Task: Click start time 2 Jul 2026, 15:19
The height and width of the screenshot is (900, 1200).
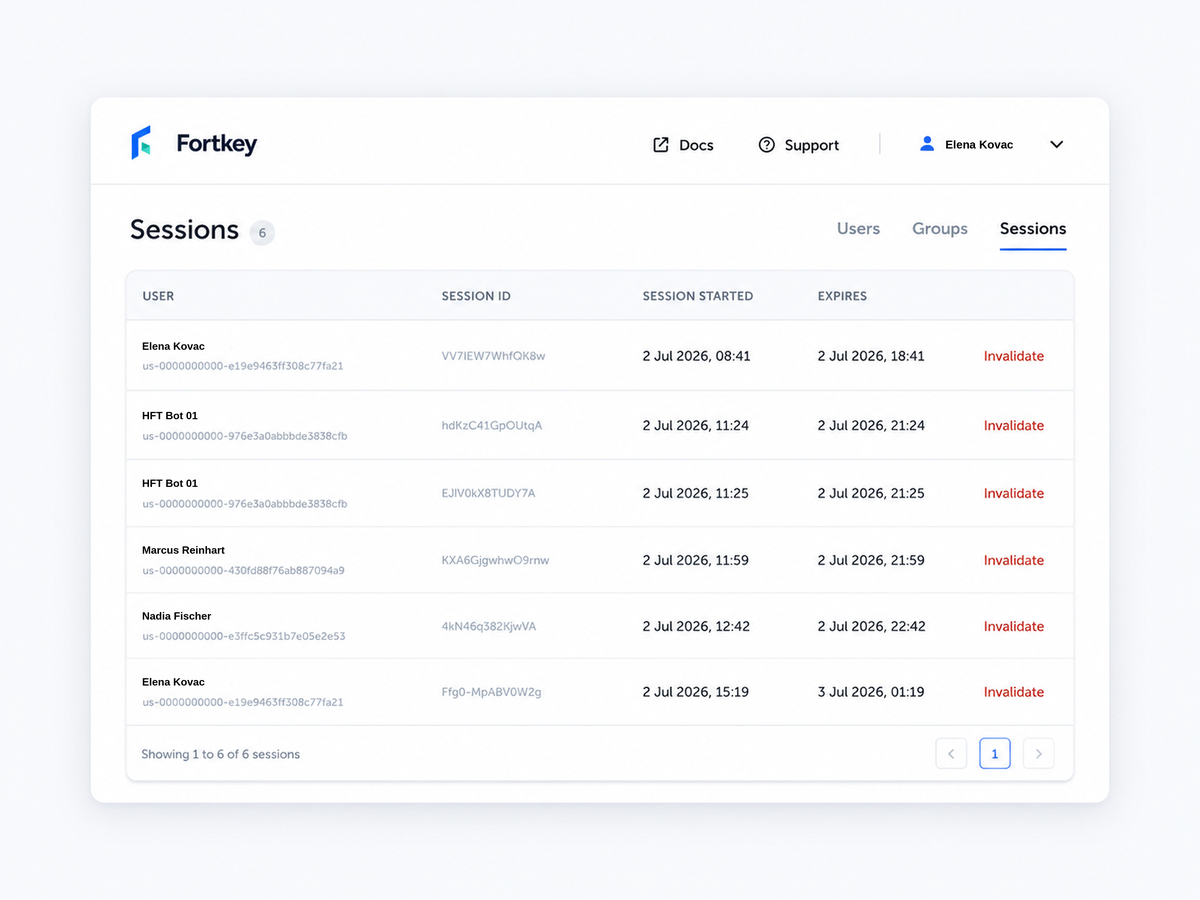Action: click(x=696, y=692)
